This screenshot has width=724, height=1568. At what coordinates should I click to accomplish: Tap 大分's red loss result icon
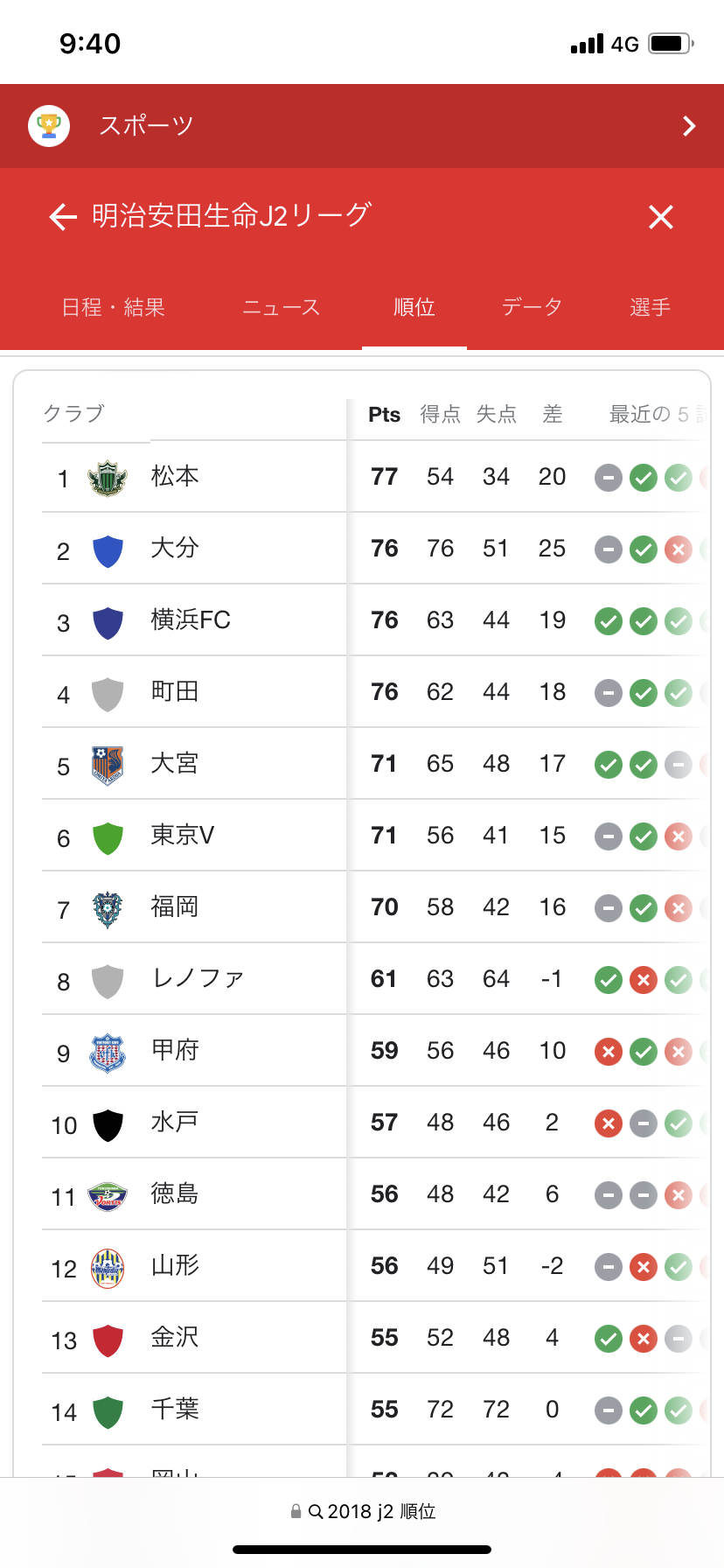(x=679, y=549)
